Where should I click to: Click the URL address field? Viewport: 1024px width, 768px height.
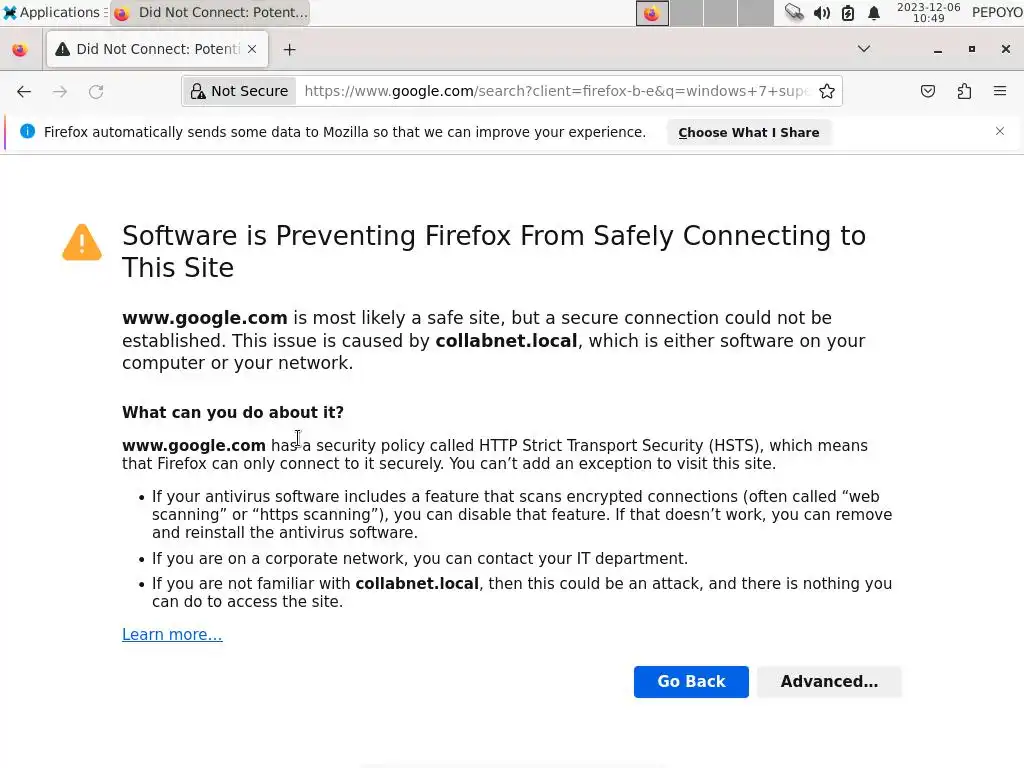point(555,91)
